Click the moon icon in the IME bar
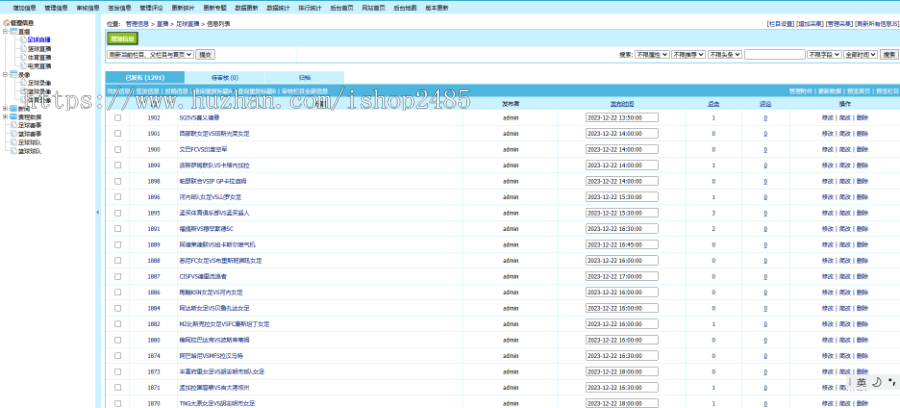The height and width of the screenshot is (408, 900). [x=876, y=382]
